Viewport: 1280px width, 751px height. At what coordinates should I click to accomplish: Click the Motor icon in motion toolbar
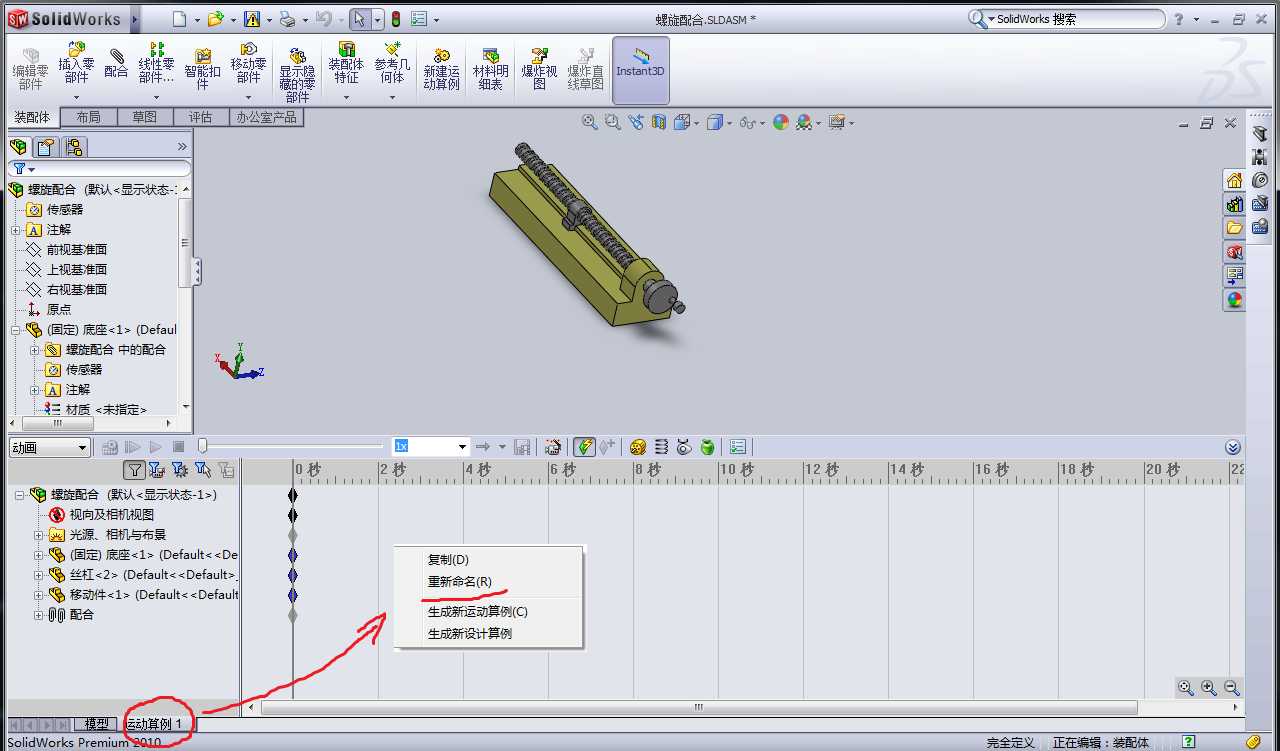tap(638, 447)
